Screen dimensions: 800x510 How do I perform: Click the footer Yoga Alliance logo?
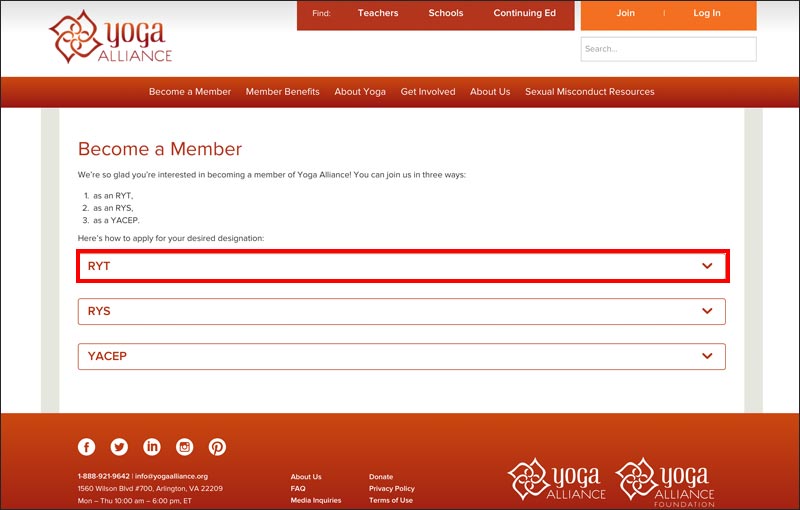click(x=557, y=479)
